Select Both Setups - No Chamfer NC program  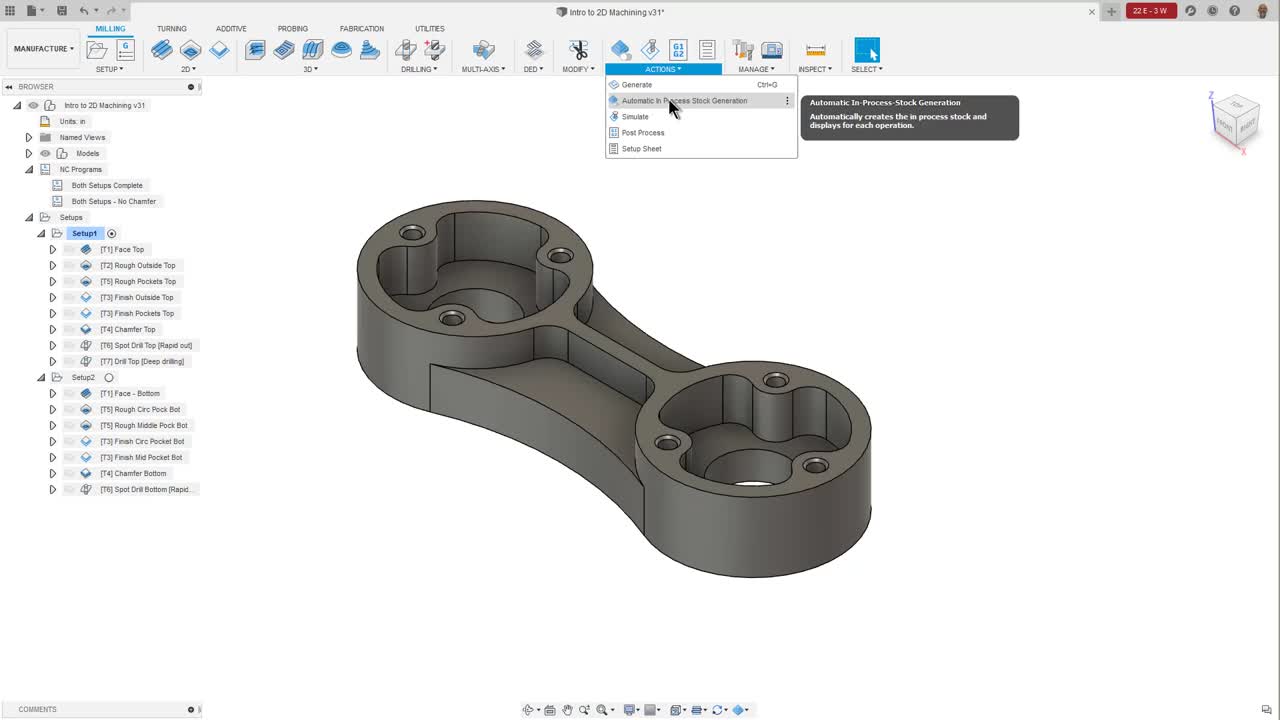click(114, 201)
